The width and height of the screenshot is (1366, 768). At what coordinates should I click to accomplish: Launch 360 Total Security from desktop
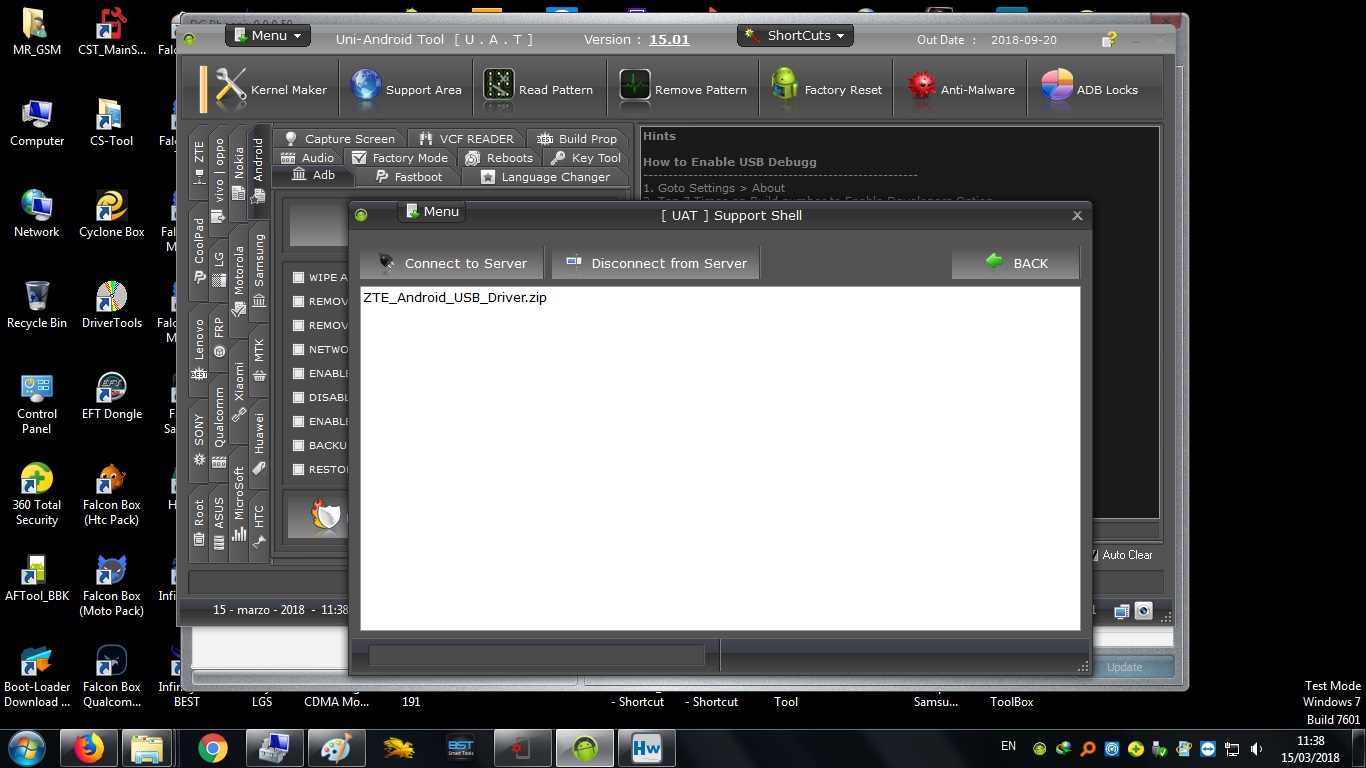point(37,495)
